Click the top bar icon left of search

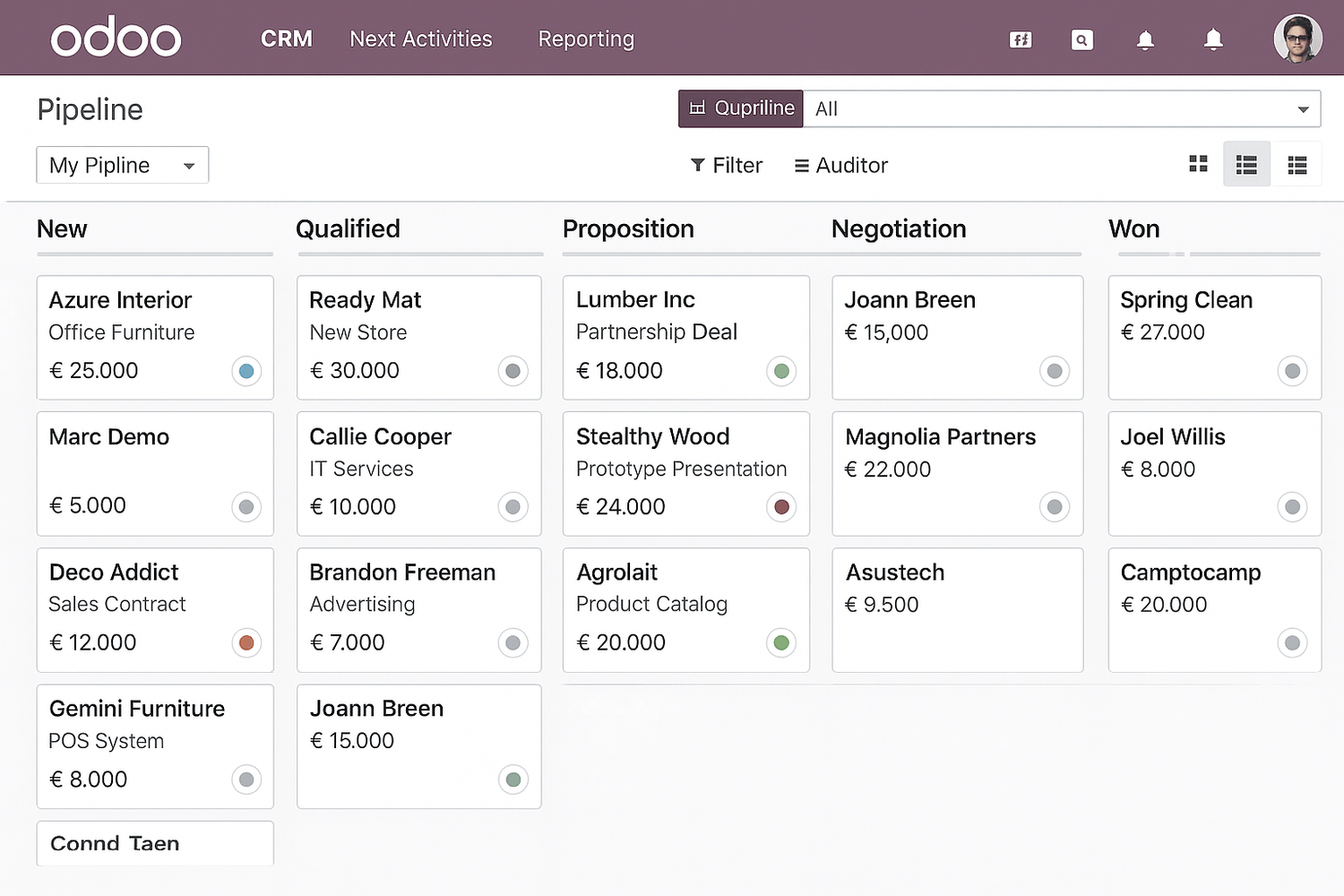tap(1021, 39)
